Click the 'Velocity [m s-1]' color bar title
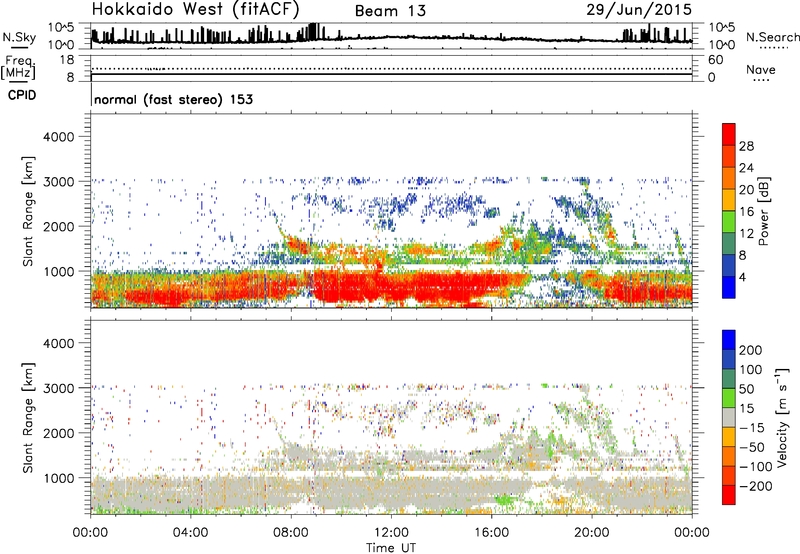This screenshot has width=800, height=554. (x=782, y=417)
